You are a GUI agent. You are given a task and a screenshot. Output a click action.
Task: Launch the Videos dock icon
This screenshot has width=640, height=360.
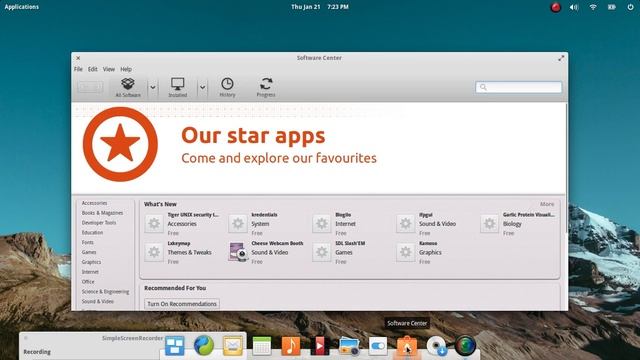320,346
